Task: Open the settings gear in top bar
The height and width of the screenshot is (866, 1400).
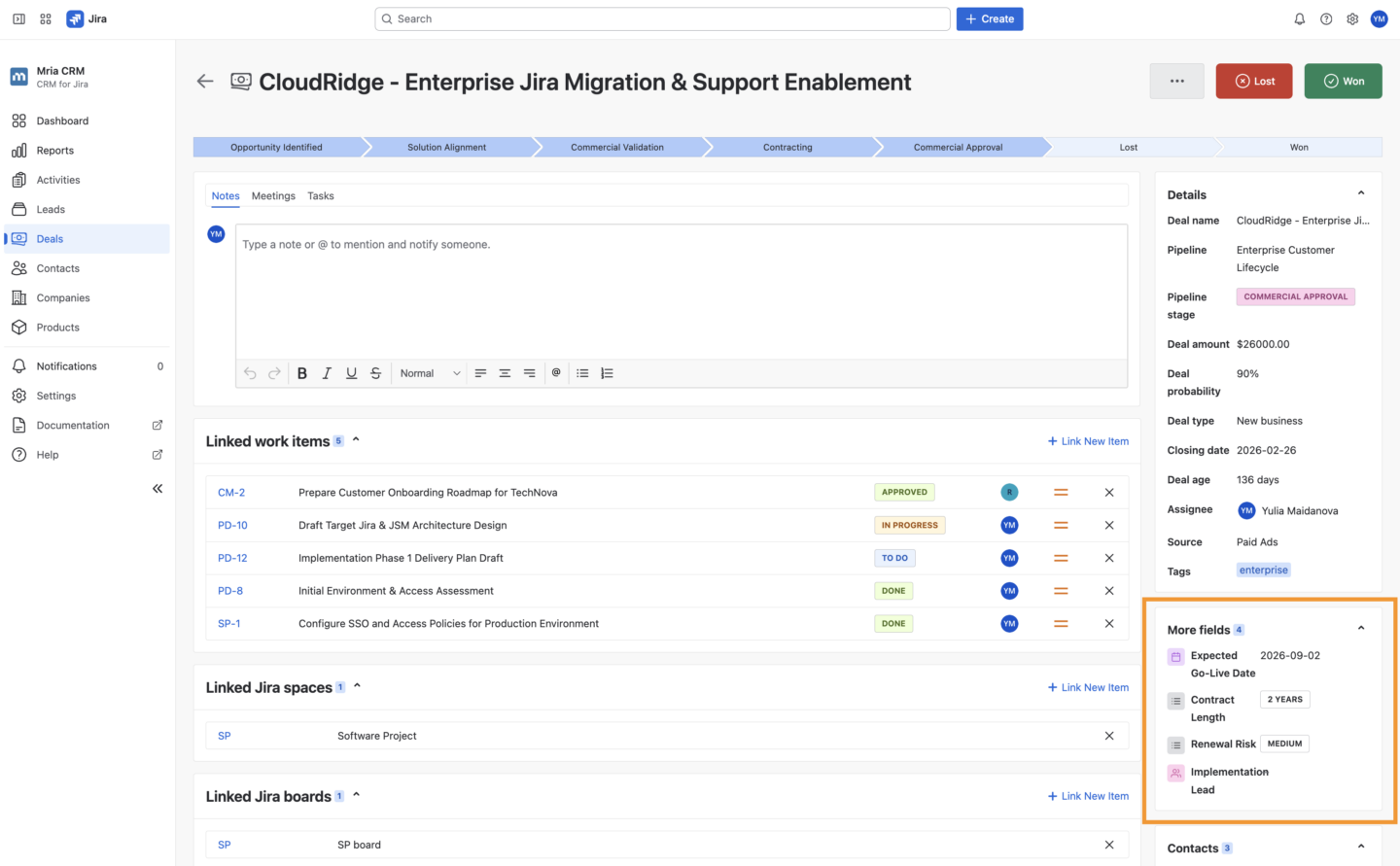Action: (1352, 18)
